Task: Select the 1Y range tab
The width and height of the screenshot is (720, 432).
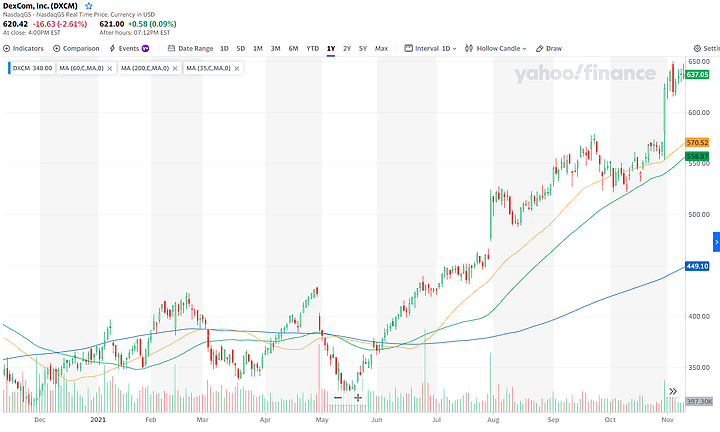Action: click(x=331, y=48)
